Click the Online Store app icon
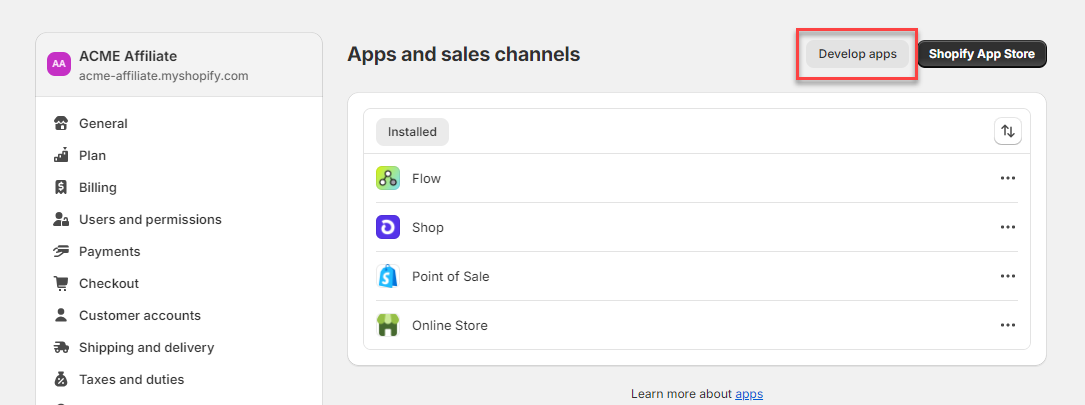Image resolution: width=1085 pixels, height=405 pixels. click(388, 325)
